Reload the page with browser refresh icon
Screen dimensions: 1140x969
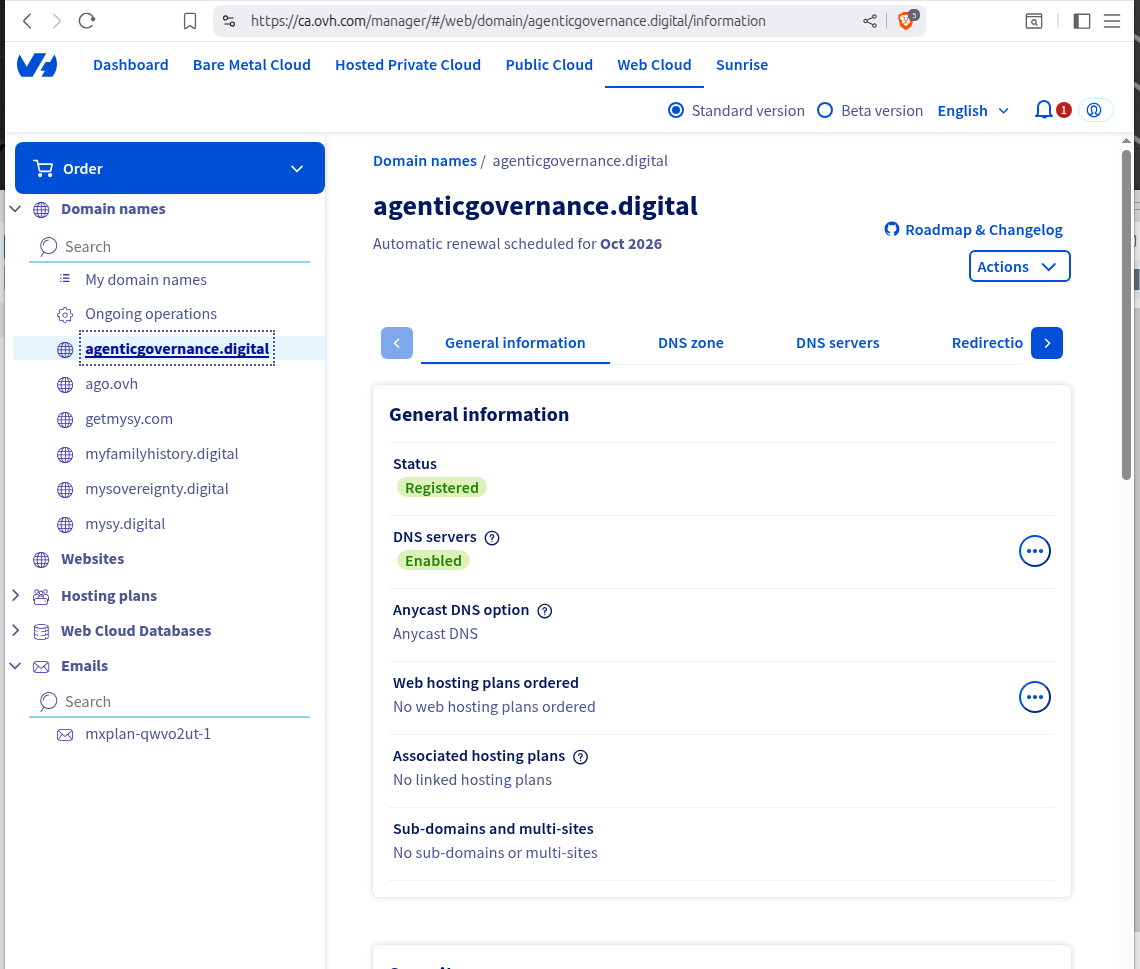point(87,21)
